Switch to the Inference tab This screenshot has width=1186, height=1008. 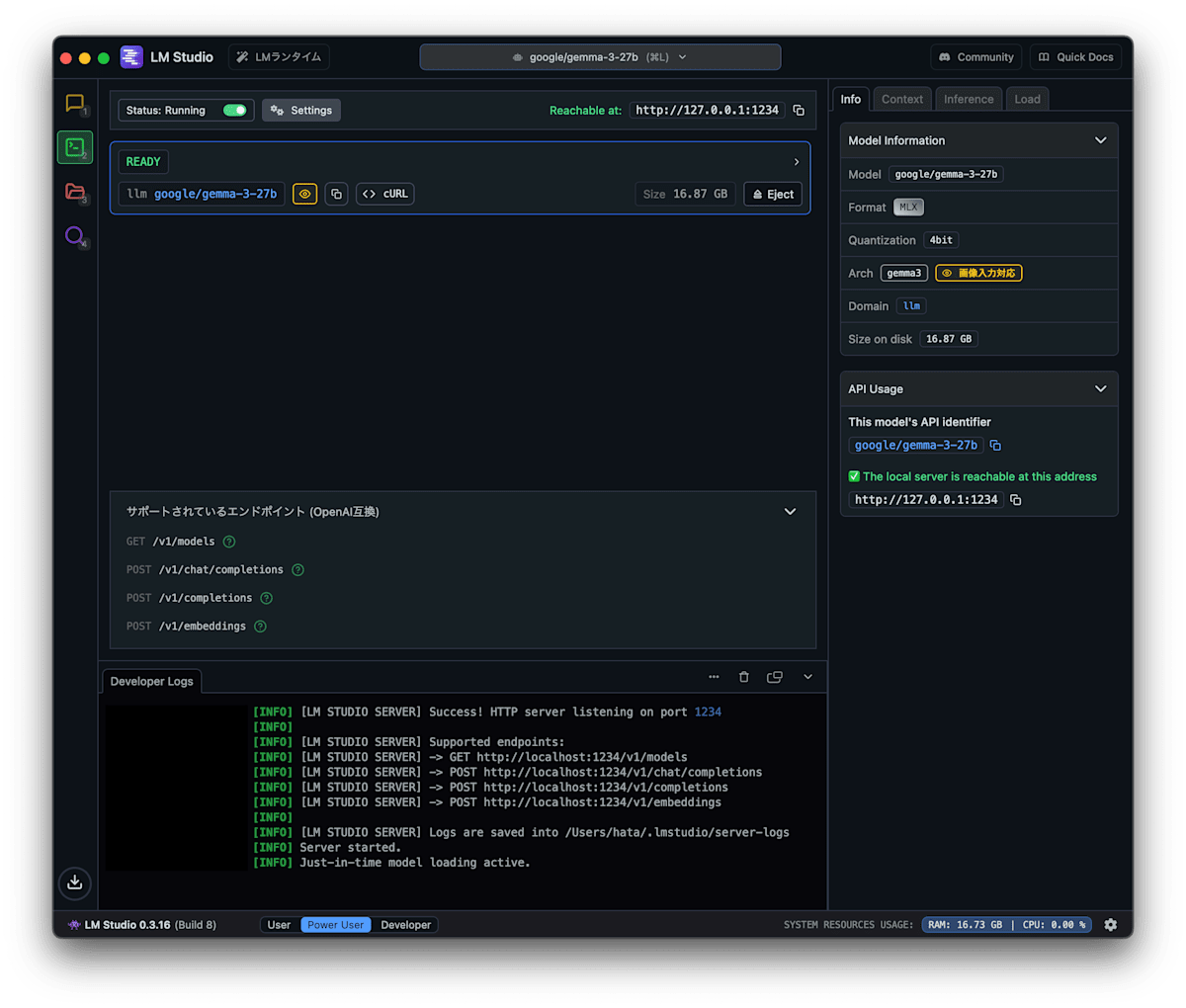click(969, 99)
